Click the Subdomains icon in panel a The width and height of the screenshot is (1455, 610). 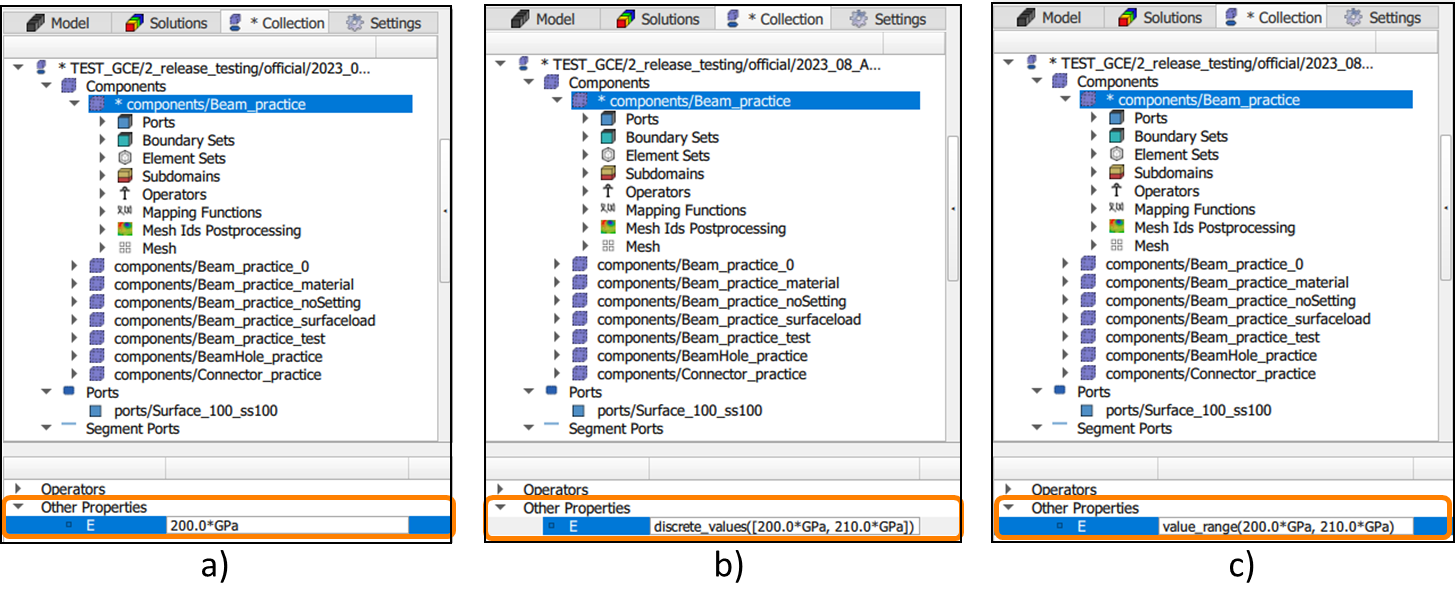click(x=125, y=176)
